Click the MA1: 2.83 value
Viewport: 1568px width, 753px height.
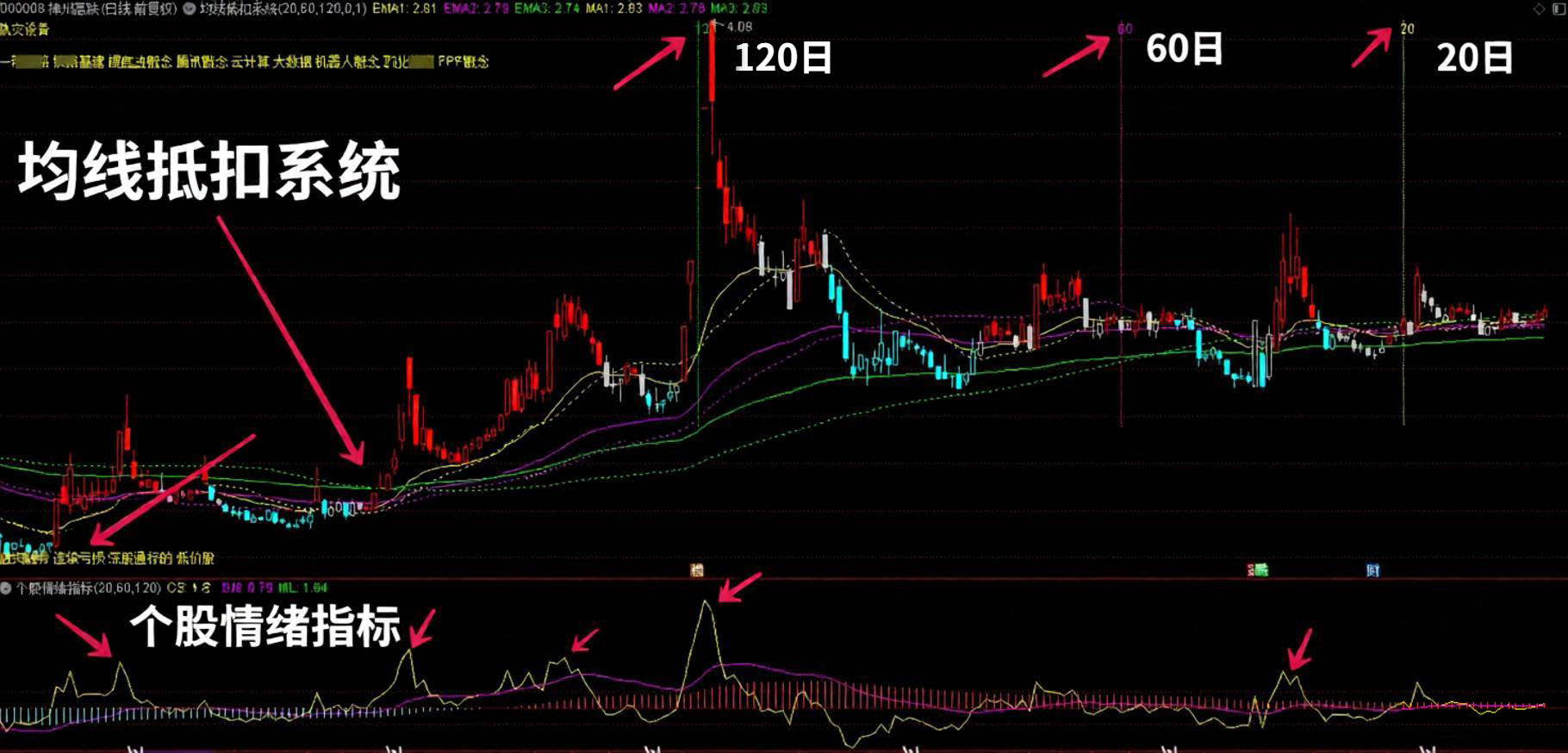pyautogui.click(x=614, y=9)
